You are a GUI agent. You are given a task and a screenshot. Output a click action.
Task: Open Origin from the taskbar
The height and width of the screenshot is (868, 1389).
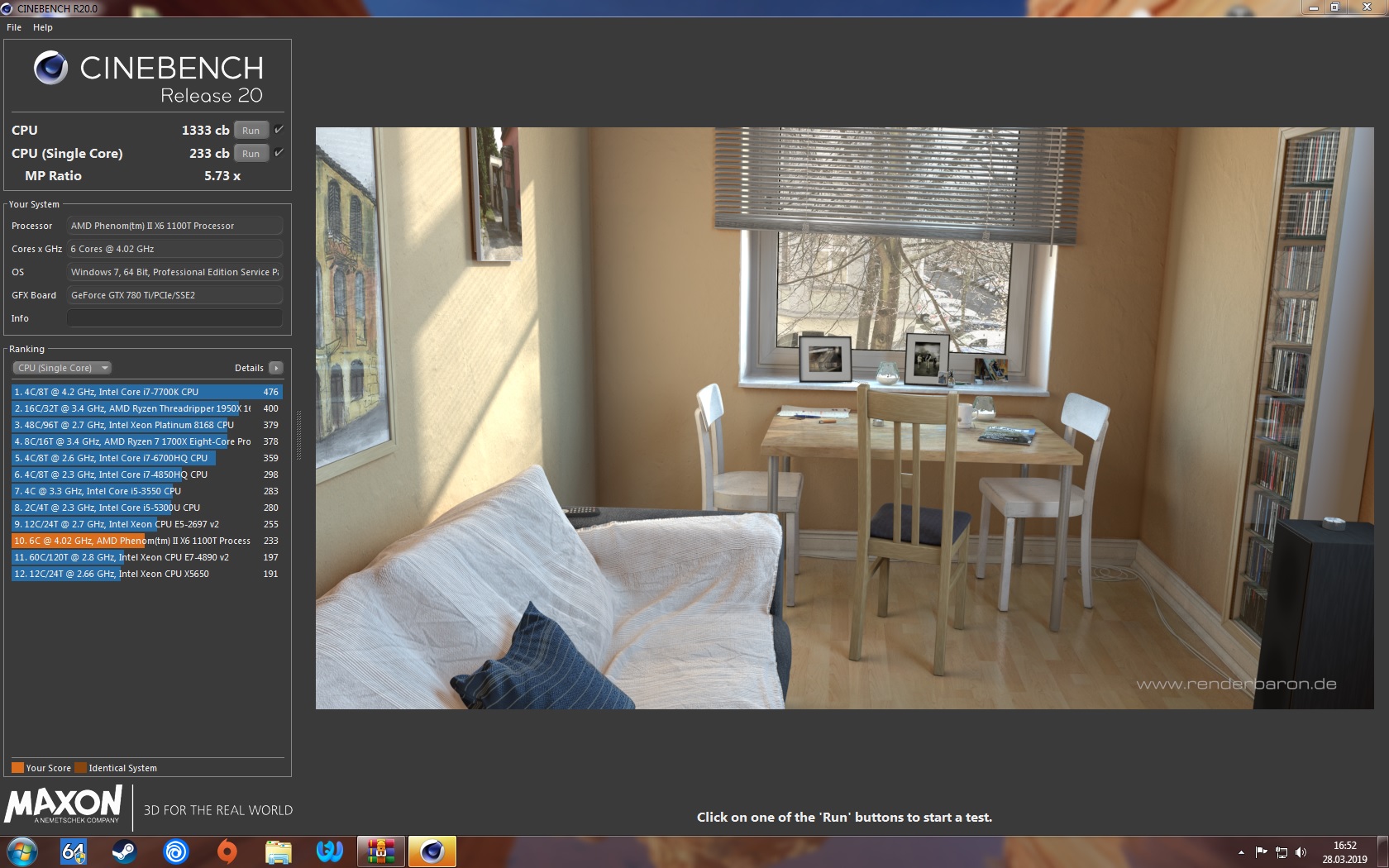pyautogui.click(x=227, y=851)
